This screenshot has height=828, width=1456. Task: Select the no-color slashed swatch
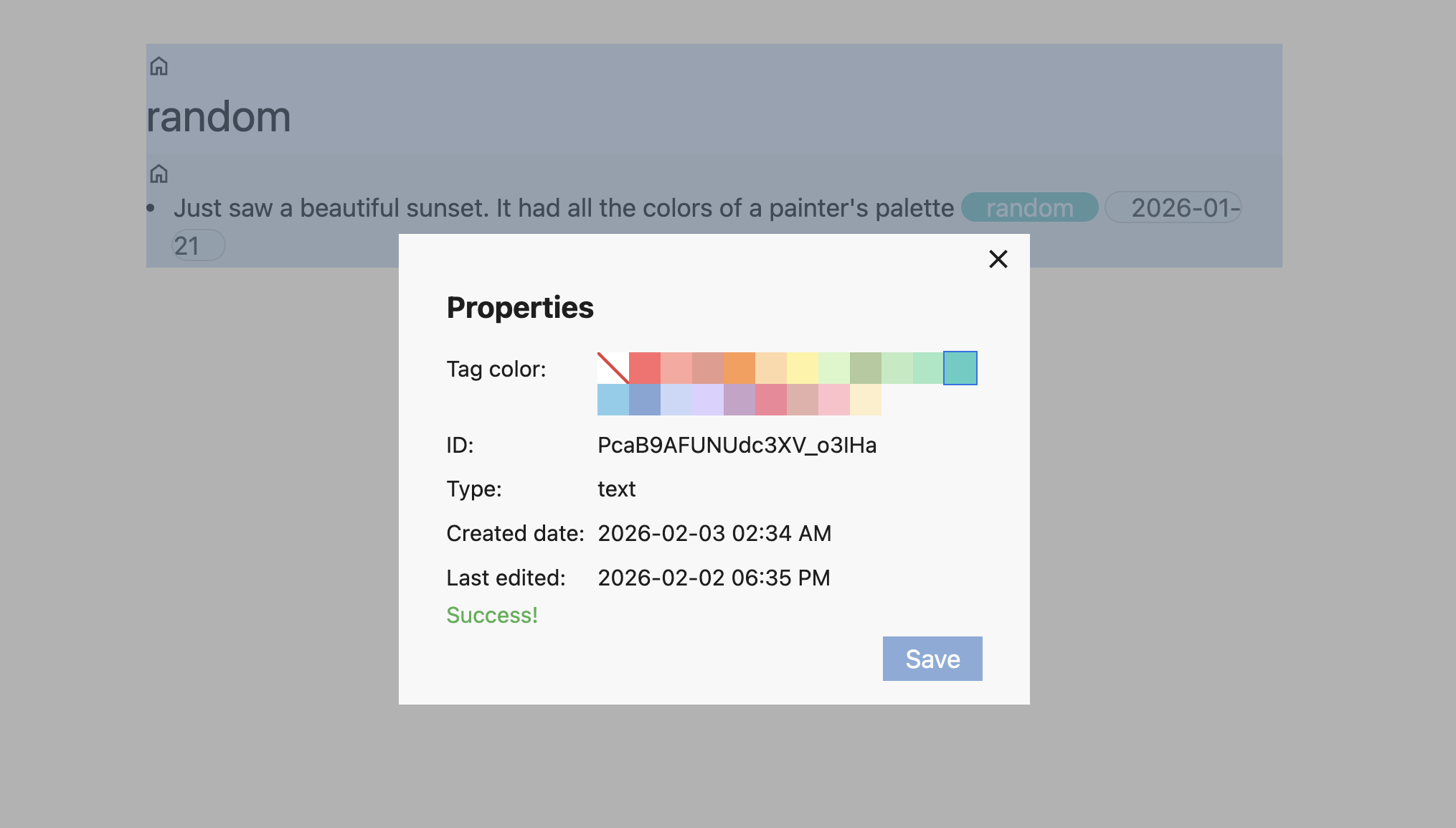click(x=613, y=368)
